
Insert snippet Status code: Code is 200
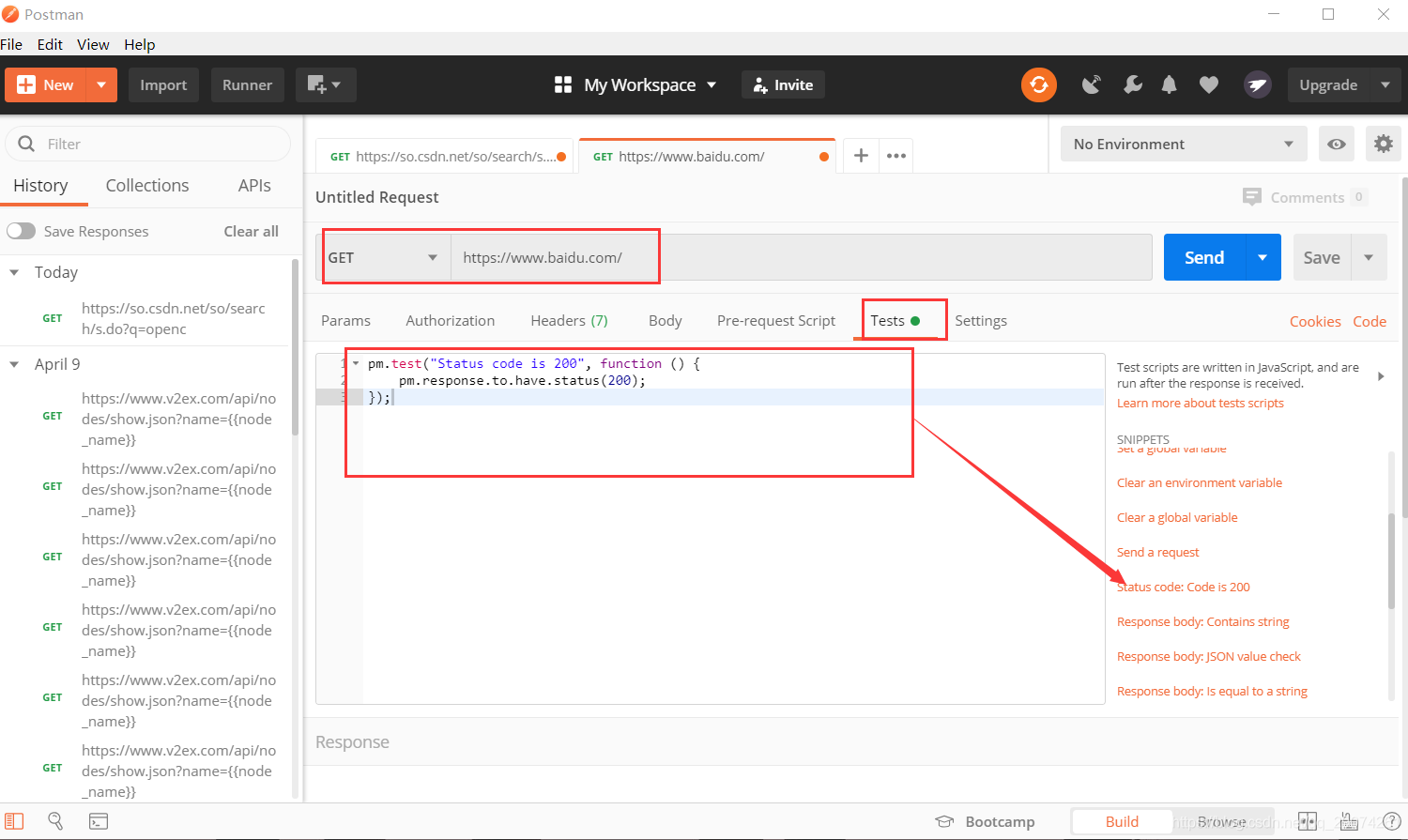click(1184, 587)
